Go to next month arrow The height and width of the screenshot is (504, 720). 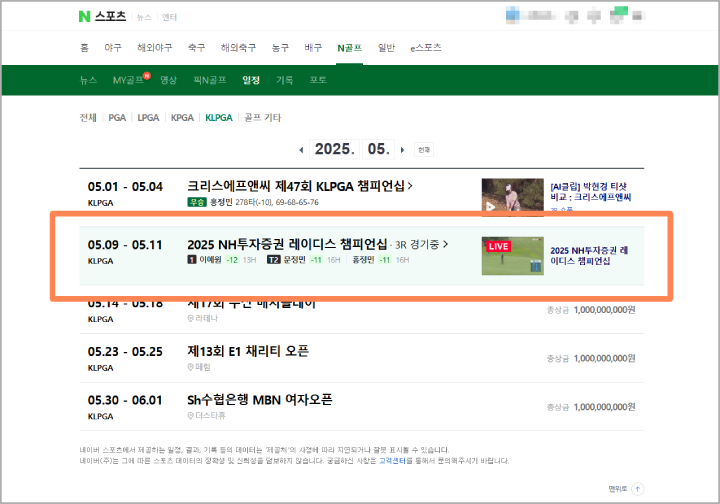tap(403, 150)
